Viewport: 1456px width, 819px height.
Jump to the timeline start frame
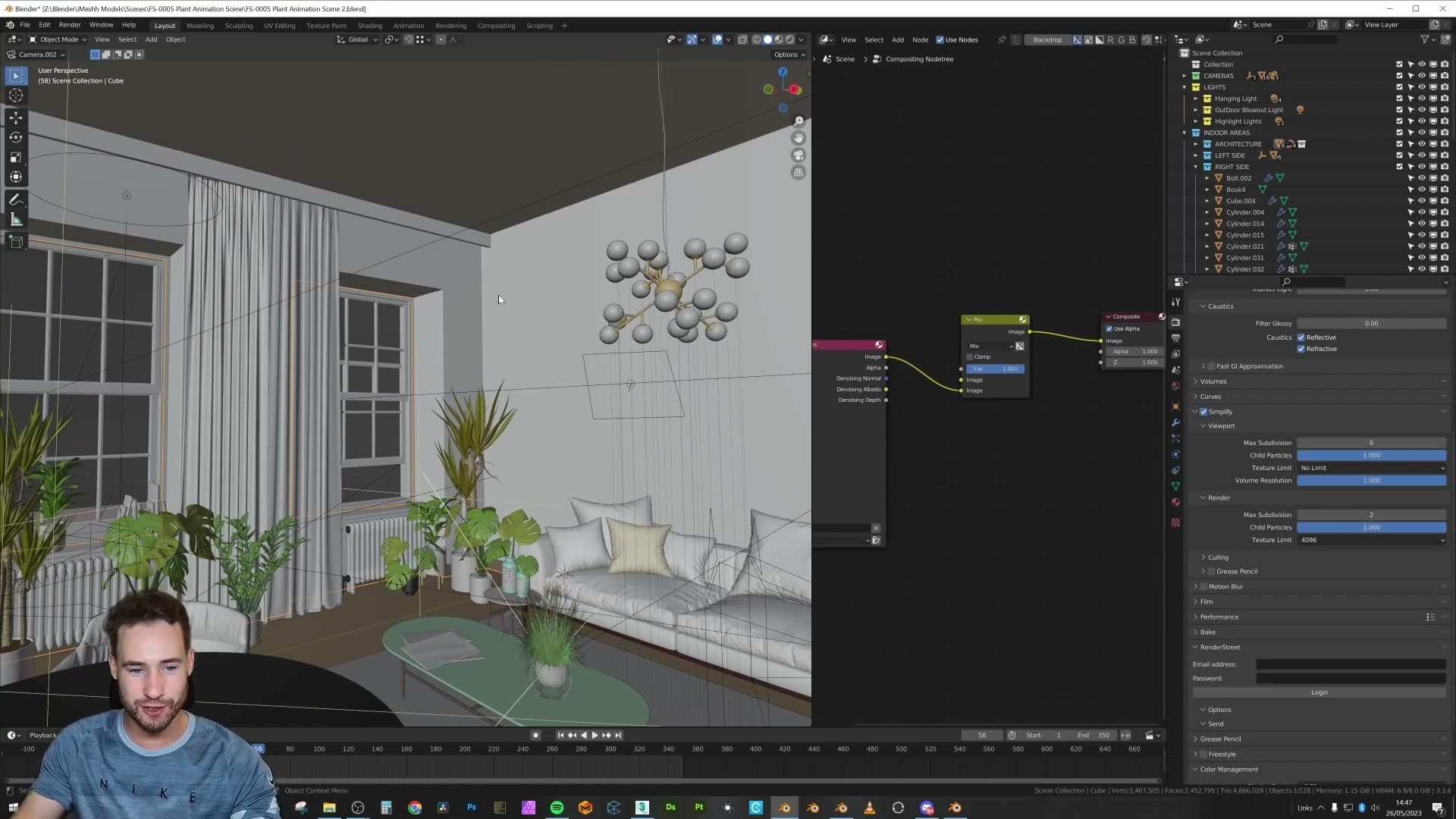pos(560,736)
